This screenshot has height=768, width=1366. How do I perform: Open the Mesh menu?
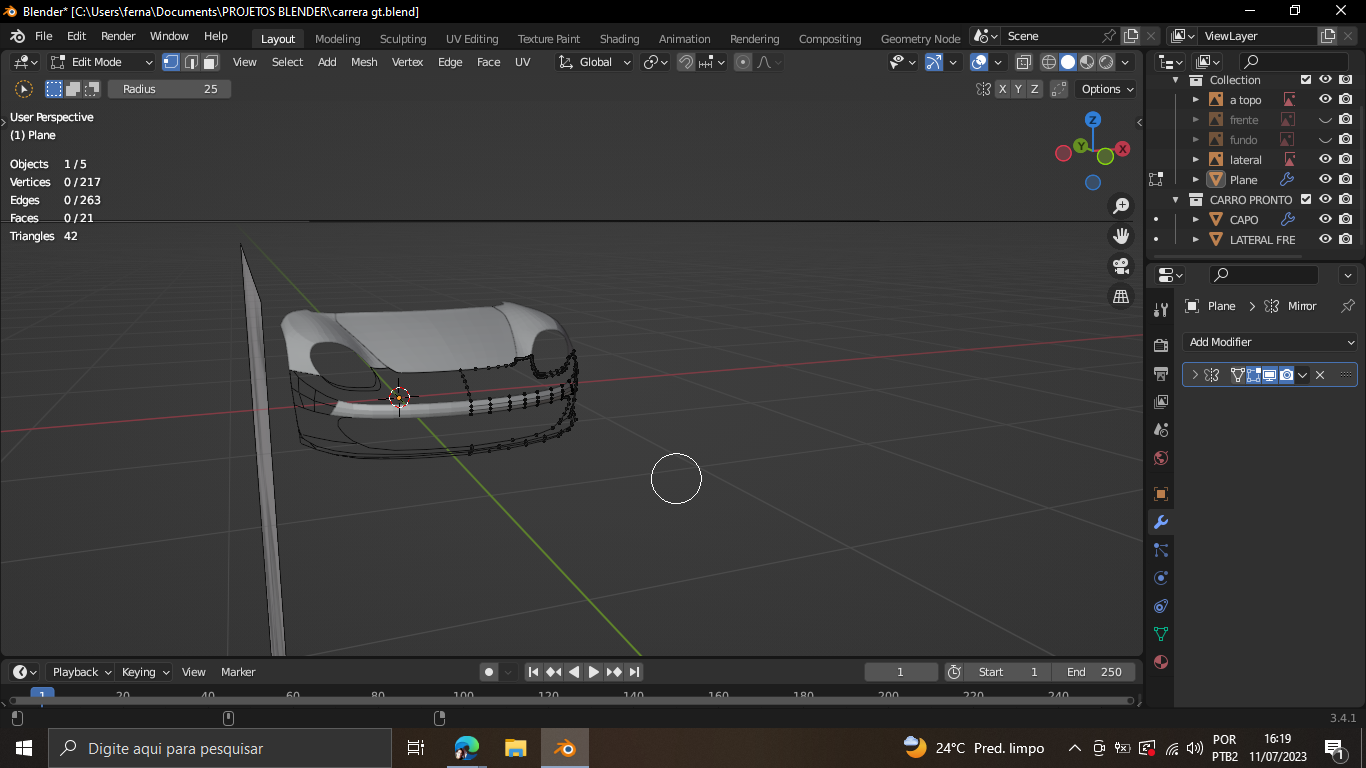(x=364, y=62)
